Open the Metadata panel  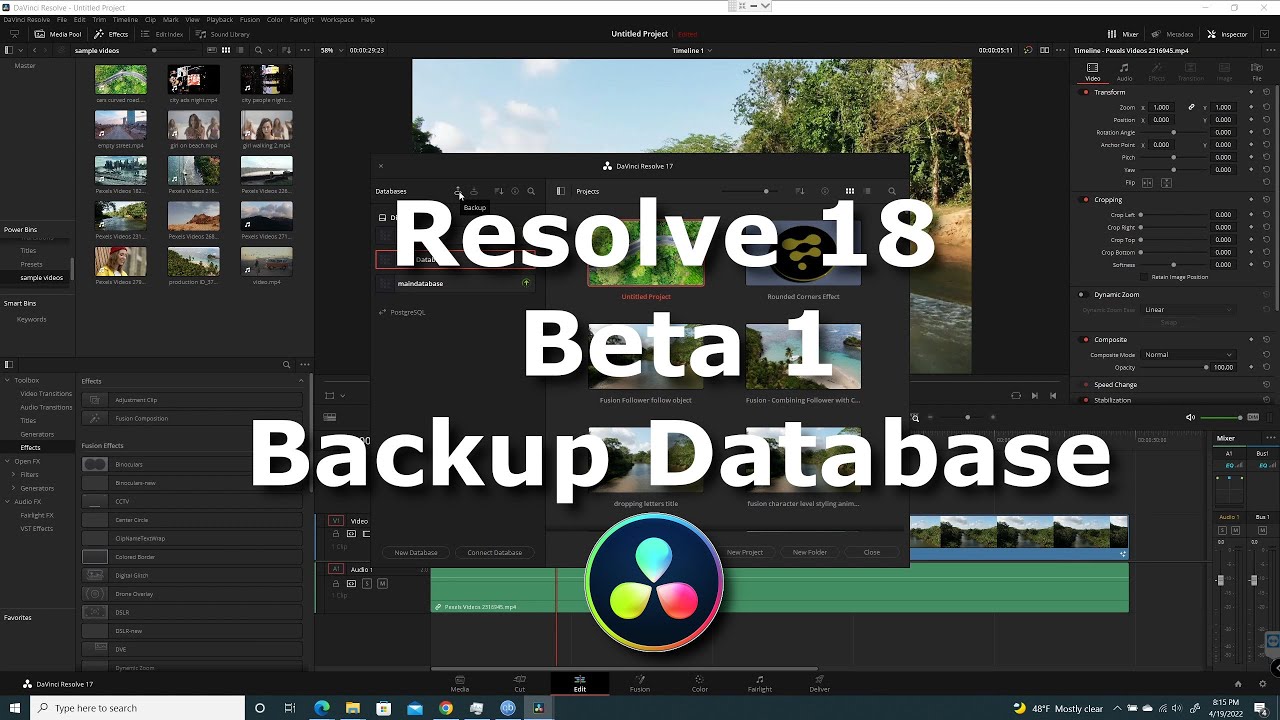pos(1173,34)
